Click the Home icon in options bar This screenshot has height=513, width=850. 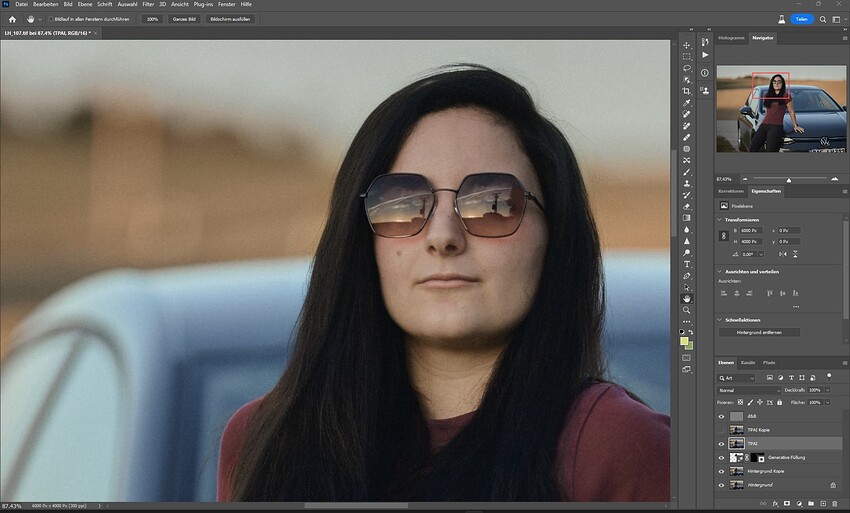10,19
